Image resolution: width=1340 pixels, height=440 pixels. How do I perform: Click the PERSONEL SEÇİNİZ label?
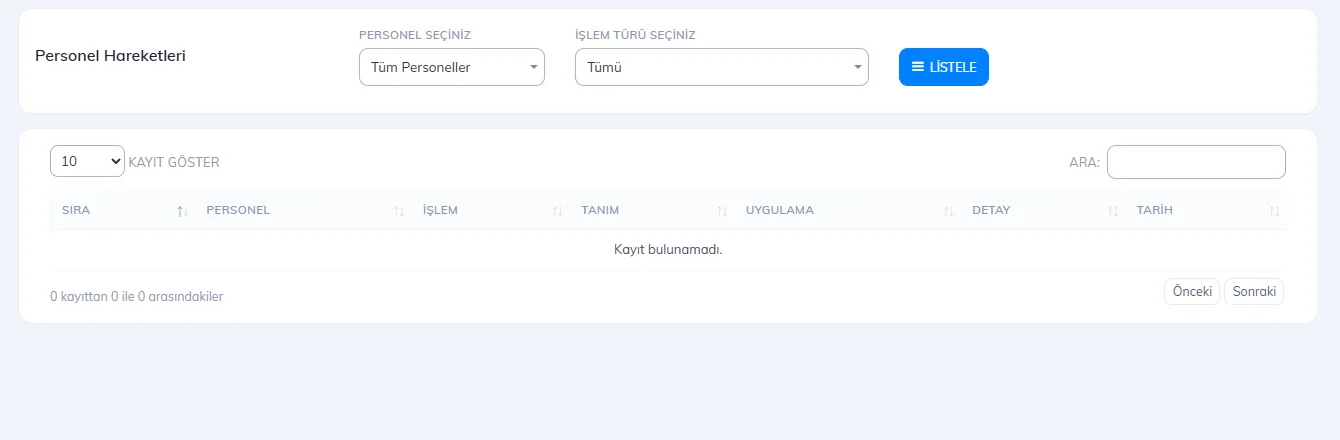point(415,35)
